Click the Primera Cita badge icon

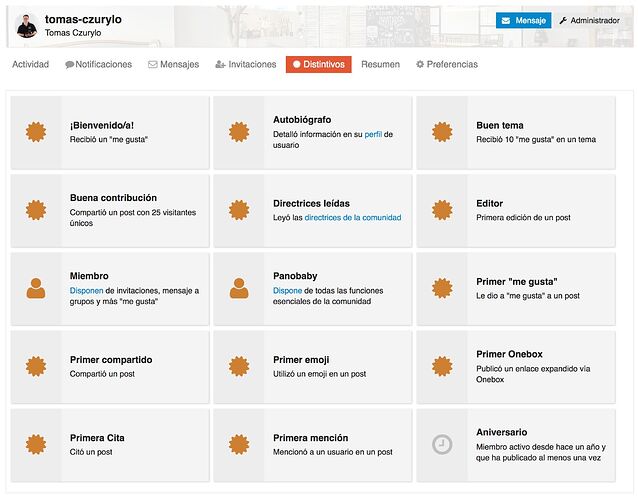click(x=36, y=444)
